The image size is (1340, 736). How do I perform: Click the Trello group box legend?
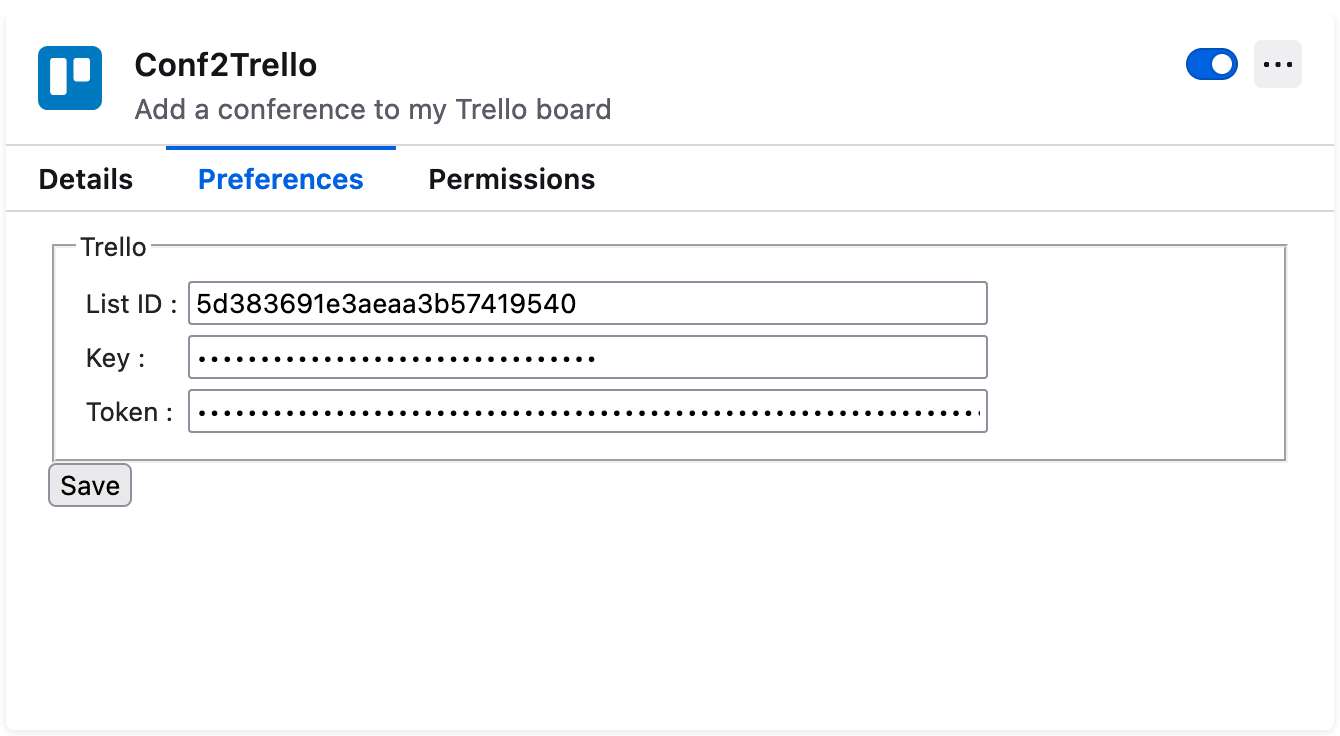coord(113,247)
